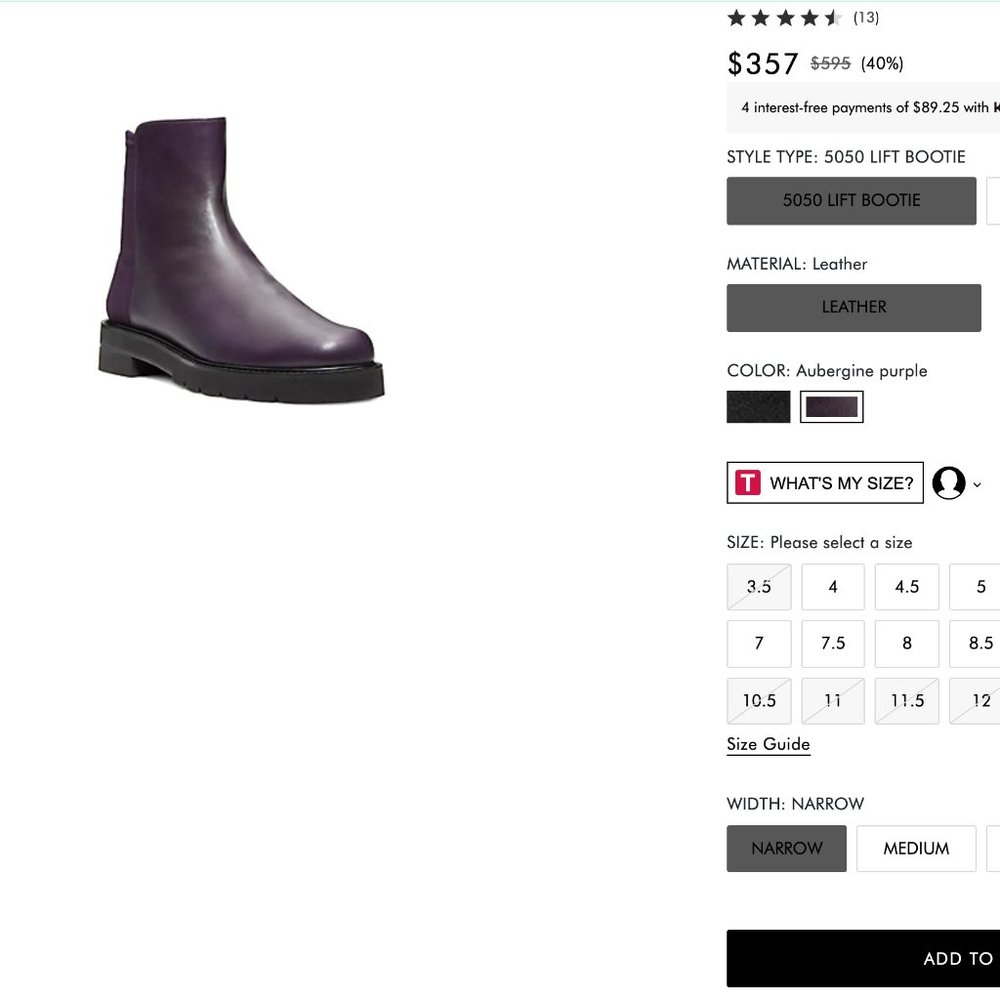Select the LEATHER material option
Screen dimensions: 1000x1000
pos(854,307)
